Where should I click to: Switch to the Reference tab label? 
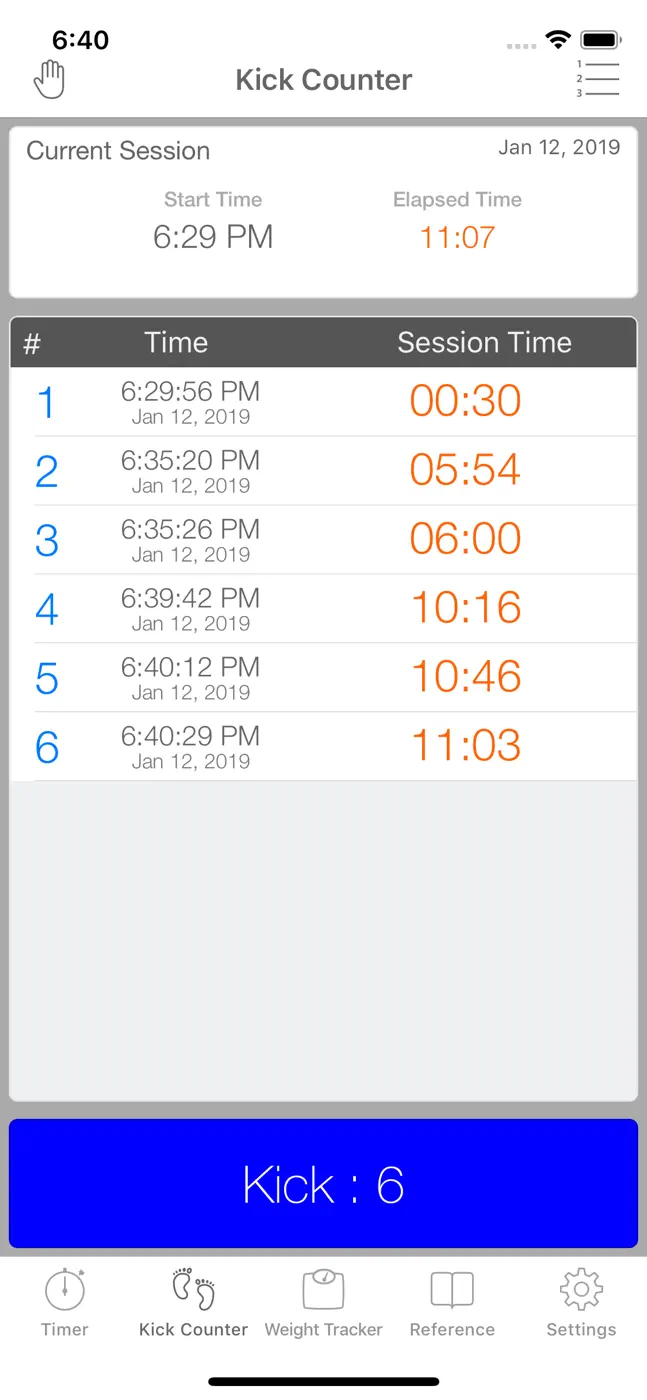point(452,1330)
